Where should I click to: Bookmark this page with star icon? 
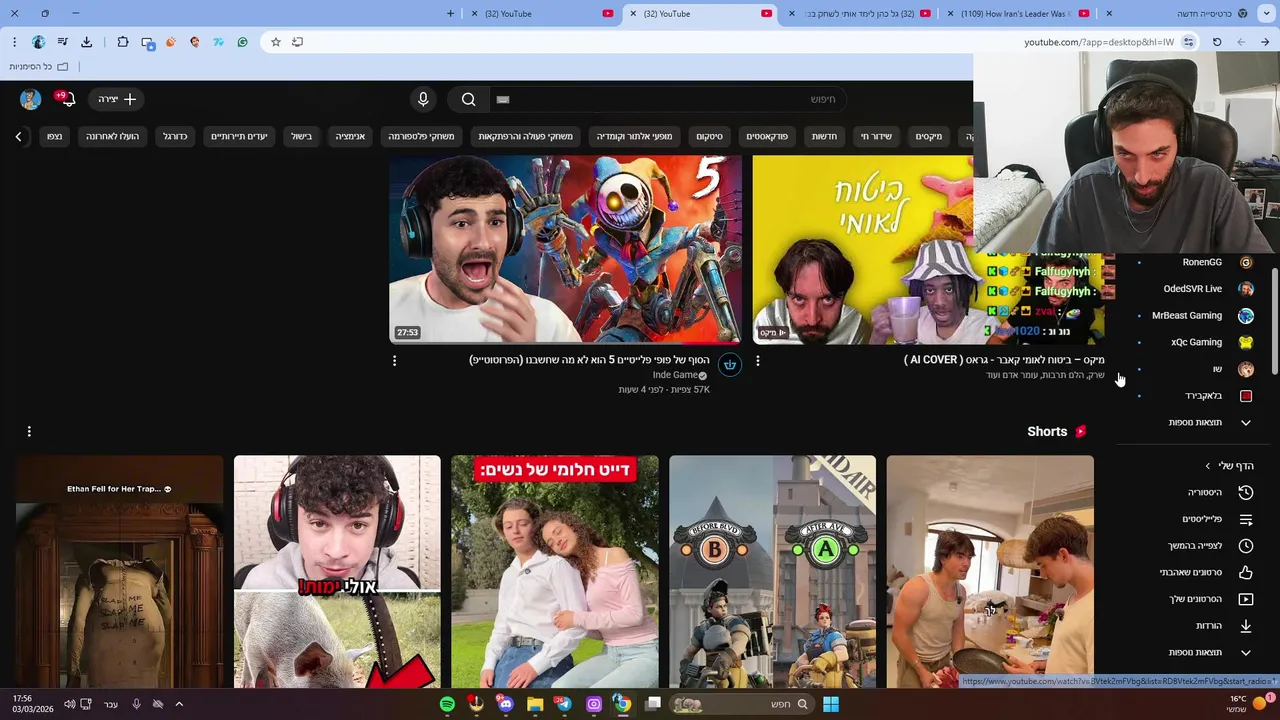[275, 42]
